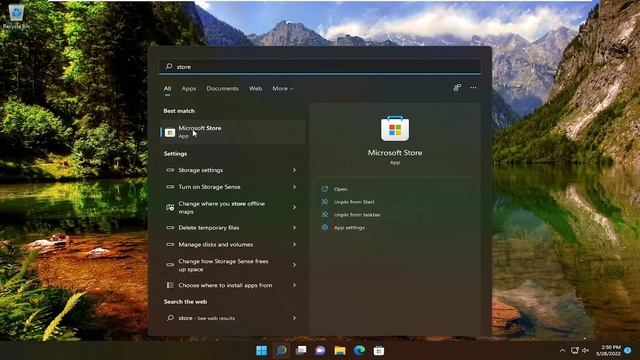
Task: Open 'Change how Storage Sense frees up space'
Action: coord(233,265)
